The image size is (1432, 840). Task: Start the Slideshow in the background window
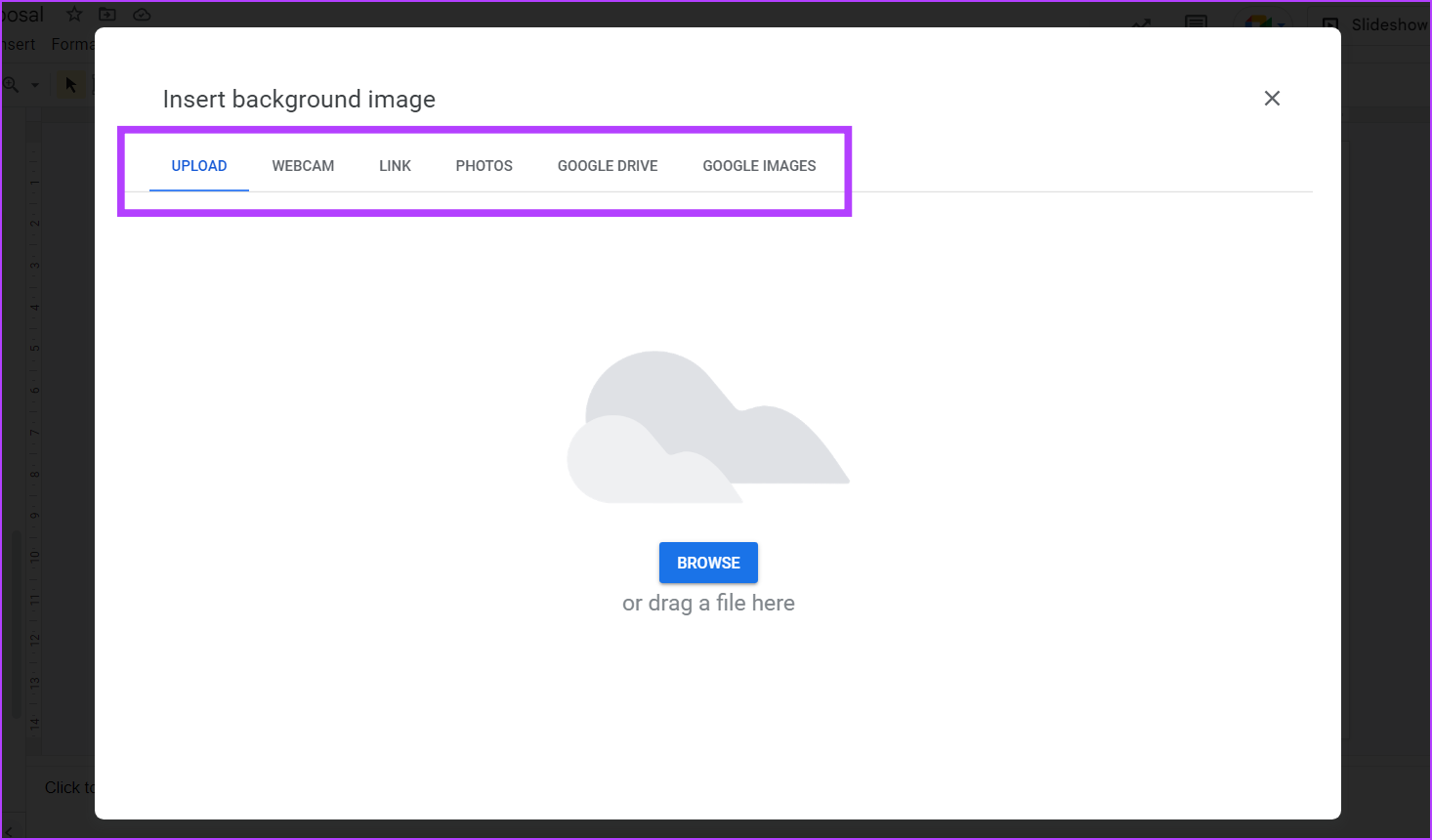[1375, 24]
